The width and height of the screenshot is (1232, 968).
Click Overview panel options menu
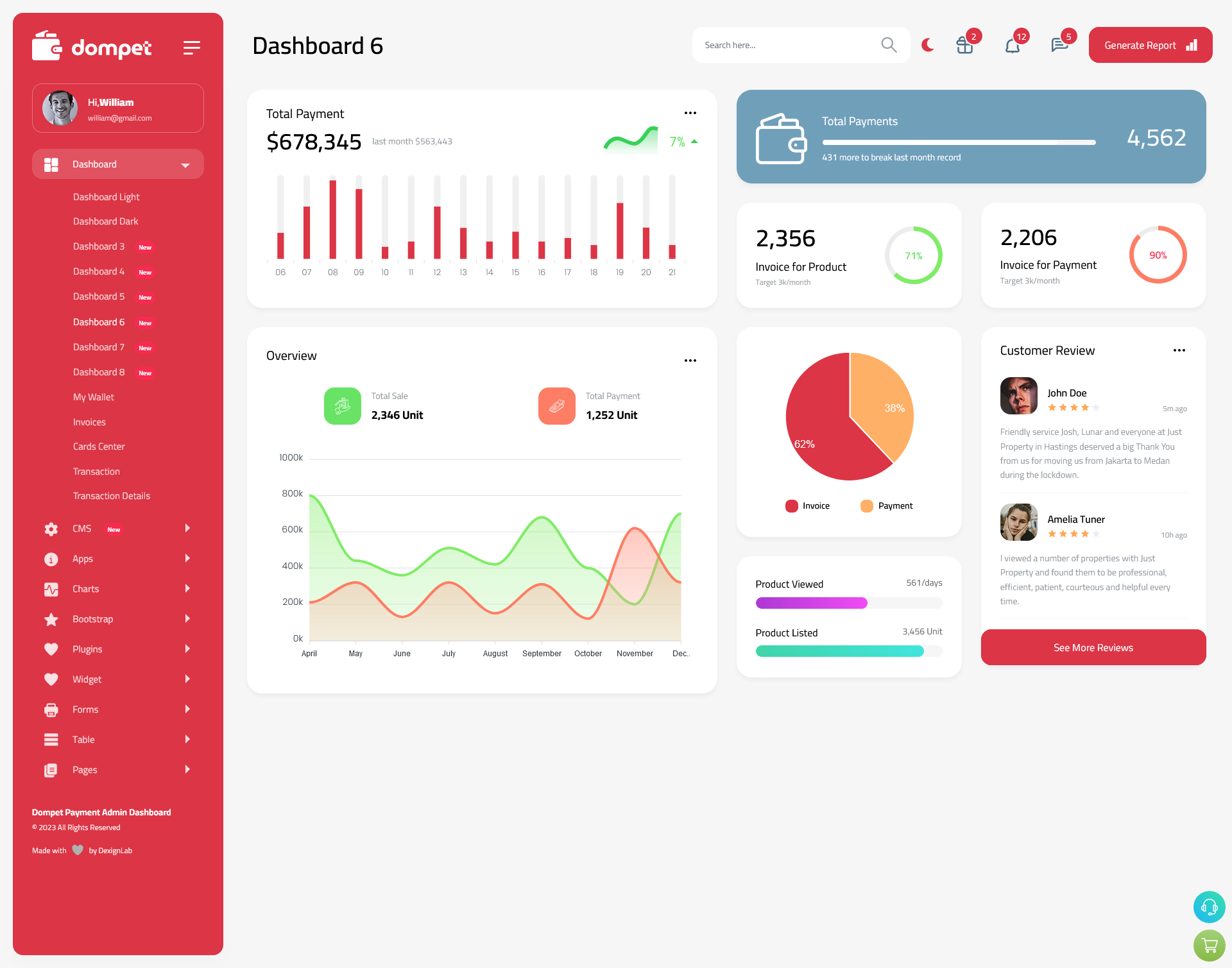point(690,361)
